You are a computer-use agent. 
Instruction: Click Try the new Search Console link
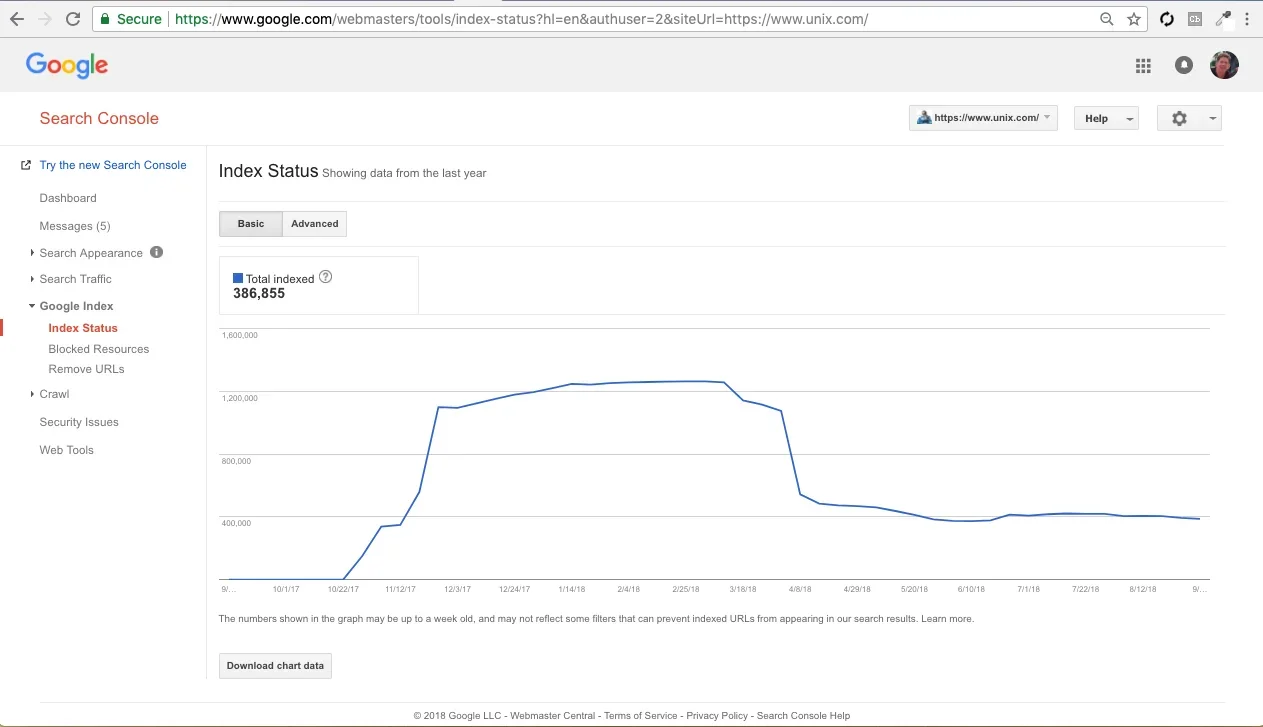[x=113, y=165]
